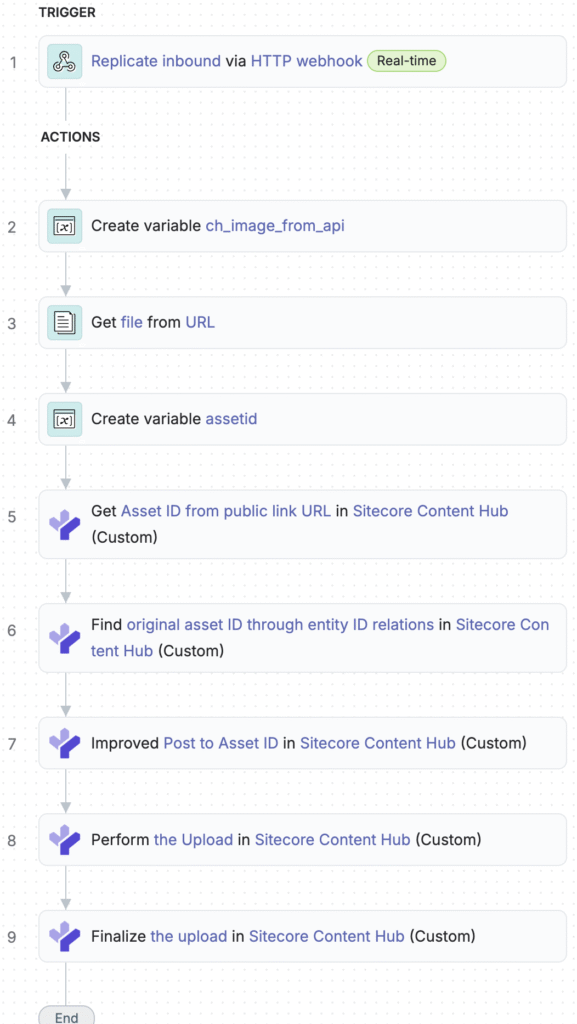Click the variable icon for ch_image_from_api step

pos(65,226)
